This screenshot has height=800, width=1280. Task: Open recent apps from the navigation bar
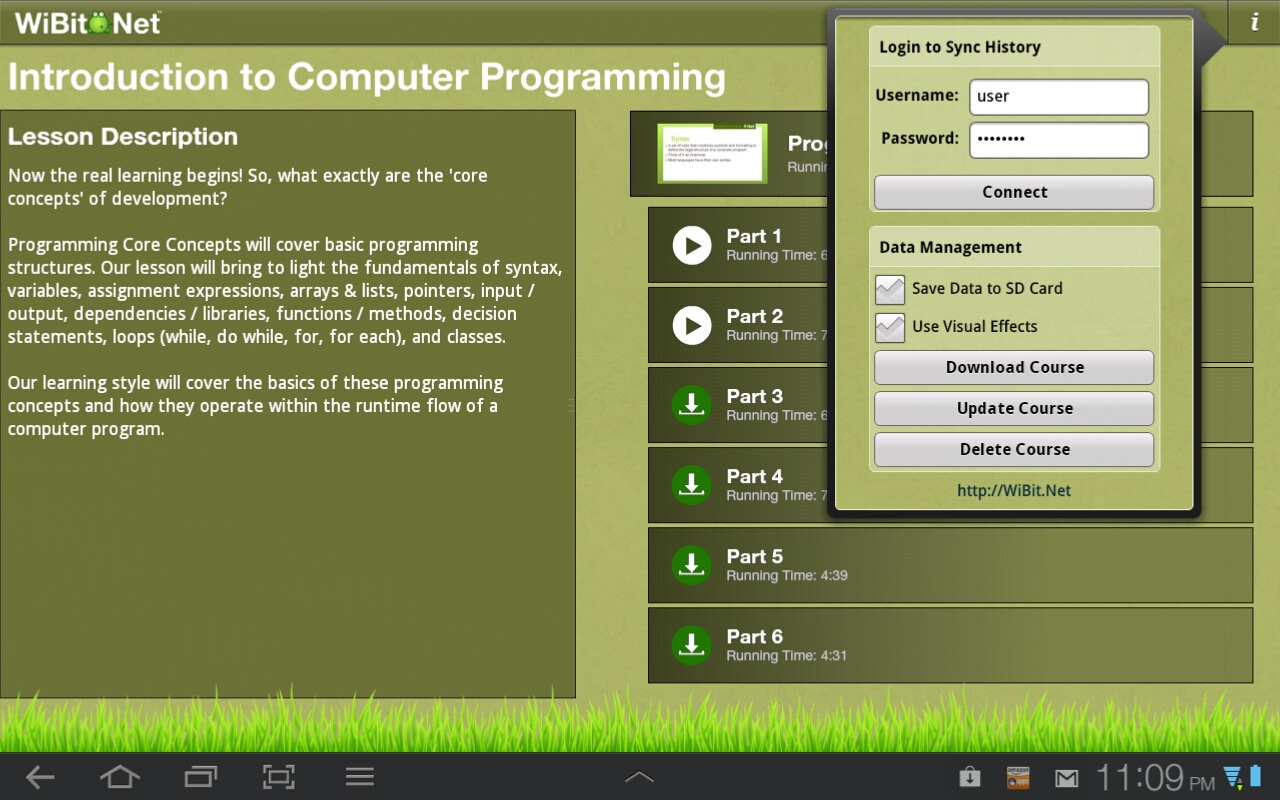pos(199,777)
